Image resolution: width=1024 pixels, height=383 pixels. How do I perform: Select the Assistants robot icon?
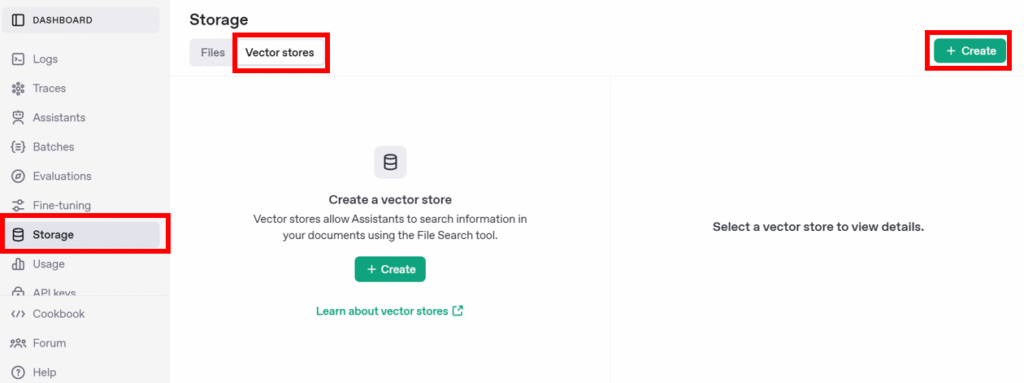click(x=18, y=118)
